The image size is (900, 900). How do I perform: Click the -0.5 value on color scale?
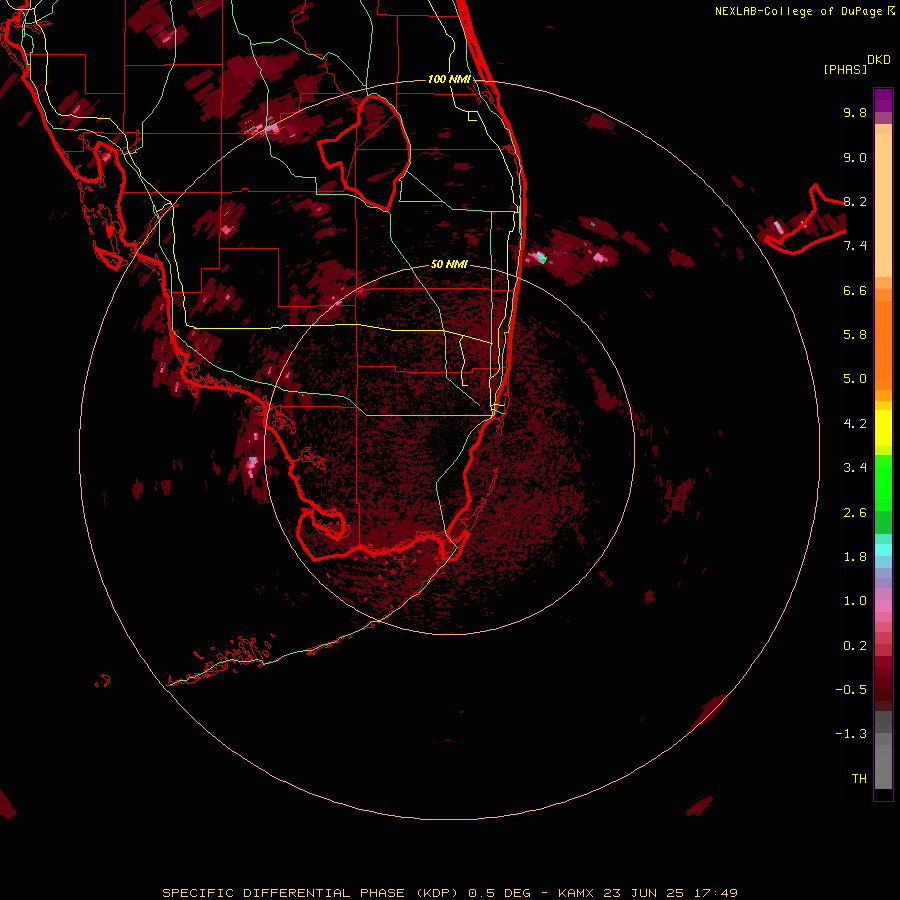851,690
